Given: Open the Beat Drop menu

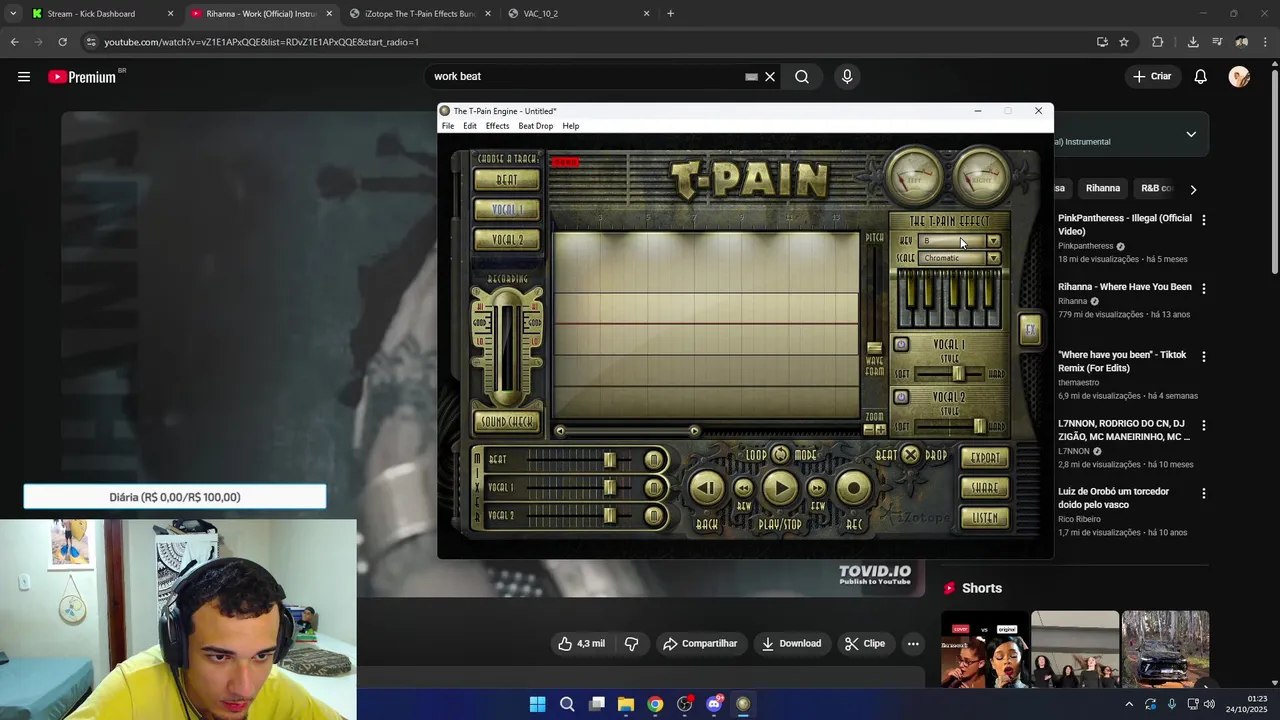Looking at the screenshot, I should tap(535, 126).
